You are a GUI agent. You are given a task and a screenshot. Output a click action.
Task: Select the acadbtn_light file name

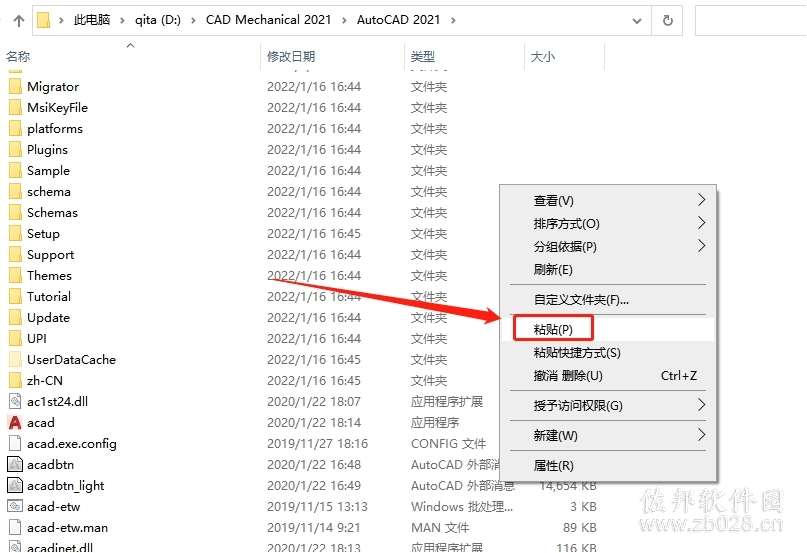coord(65,486)
